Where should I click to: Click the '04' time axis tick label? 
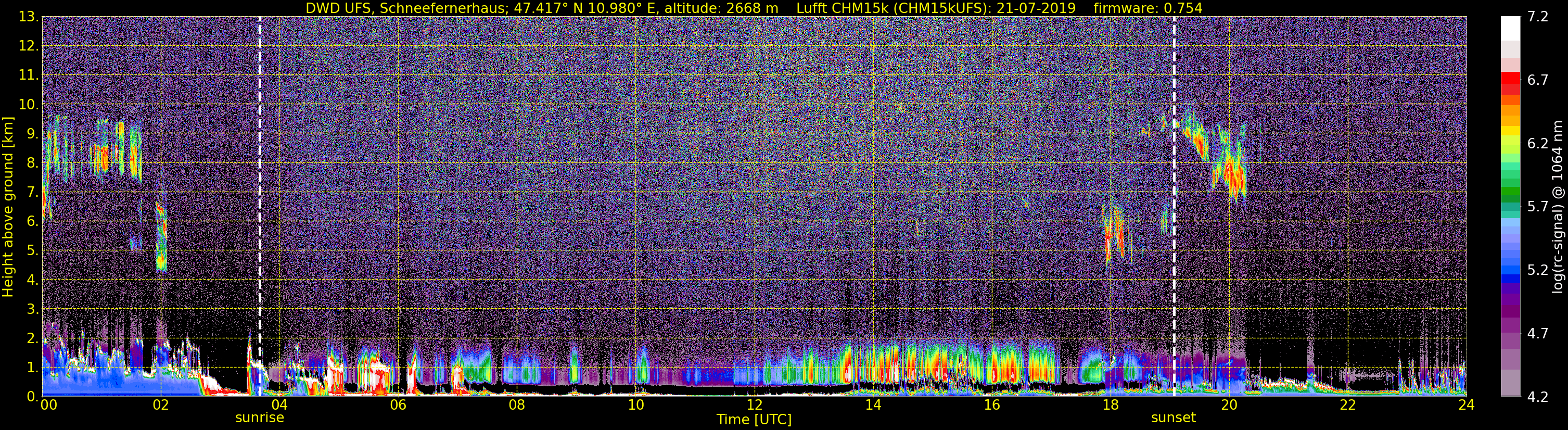279,405
